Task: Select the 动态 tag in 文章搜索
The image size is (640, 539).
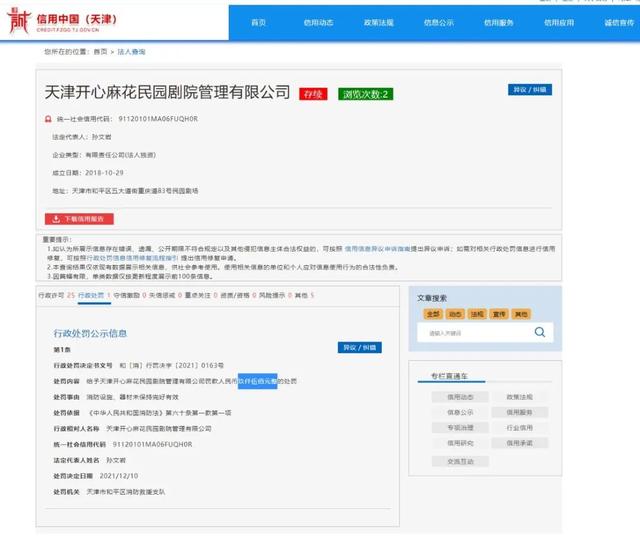Action: click(x=455, y=314)
